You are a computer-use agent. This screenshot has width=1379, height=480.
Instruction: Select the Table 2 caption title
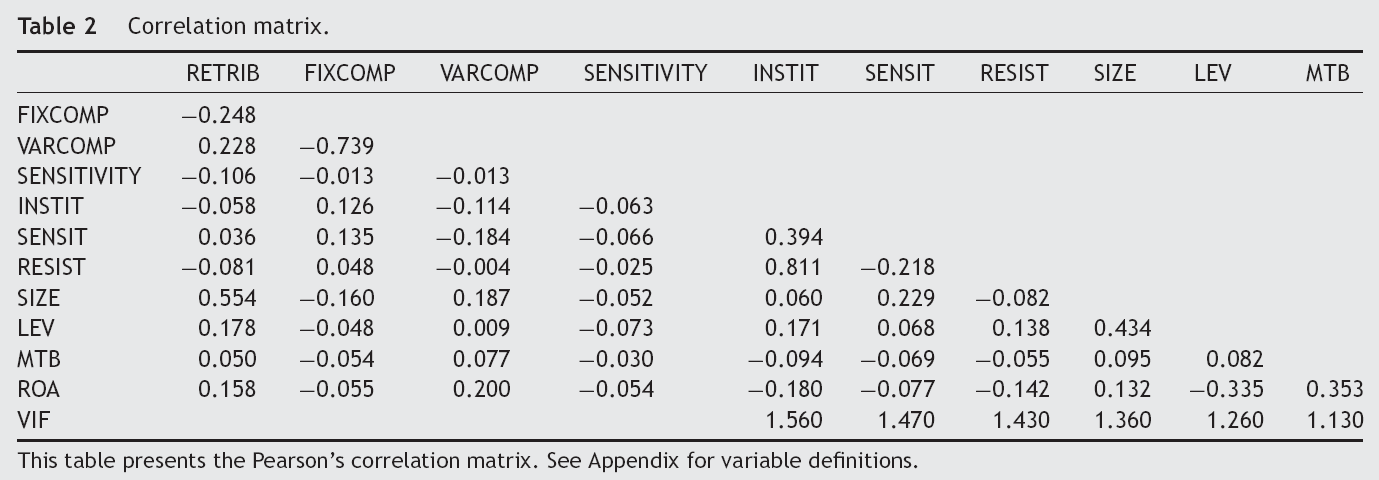point(173,26)
